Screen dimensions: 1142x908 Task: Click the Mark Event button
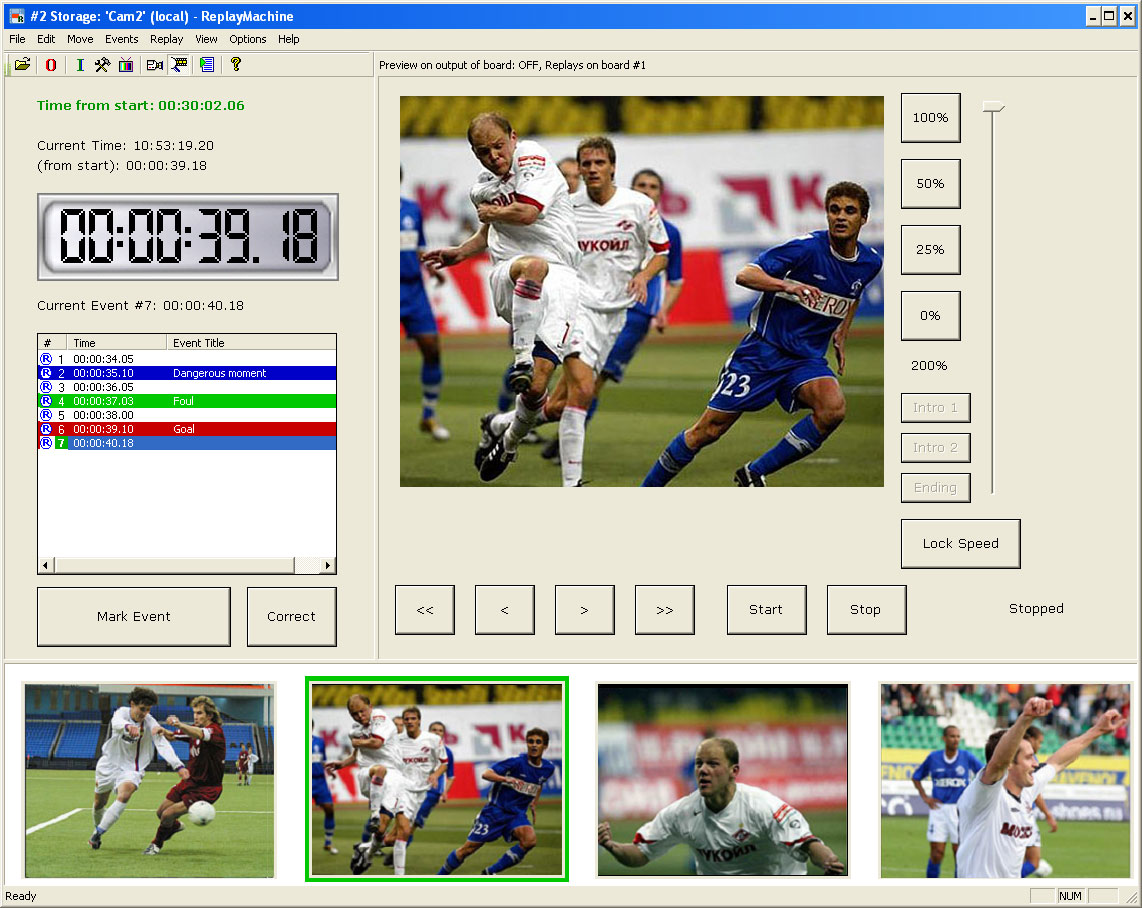pyautogui.click(x=134, y=617)
